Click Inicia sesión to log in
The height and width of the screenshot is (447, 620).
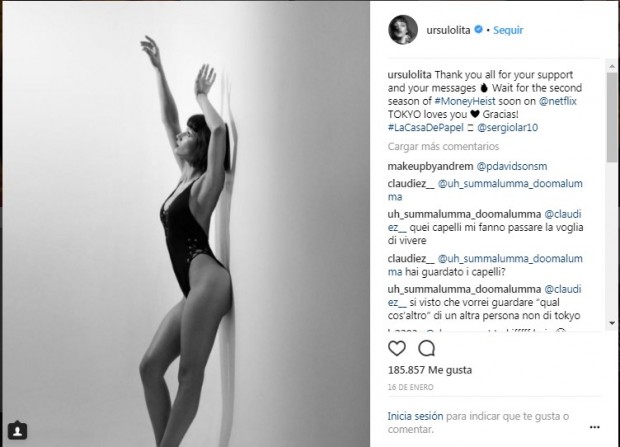[415, 416]
